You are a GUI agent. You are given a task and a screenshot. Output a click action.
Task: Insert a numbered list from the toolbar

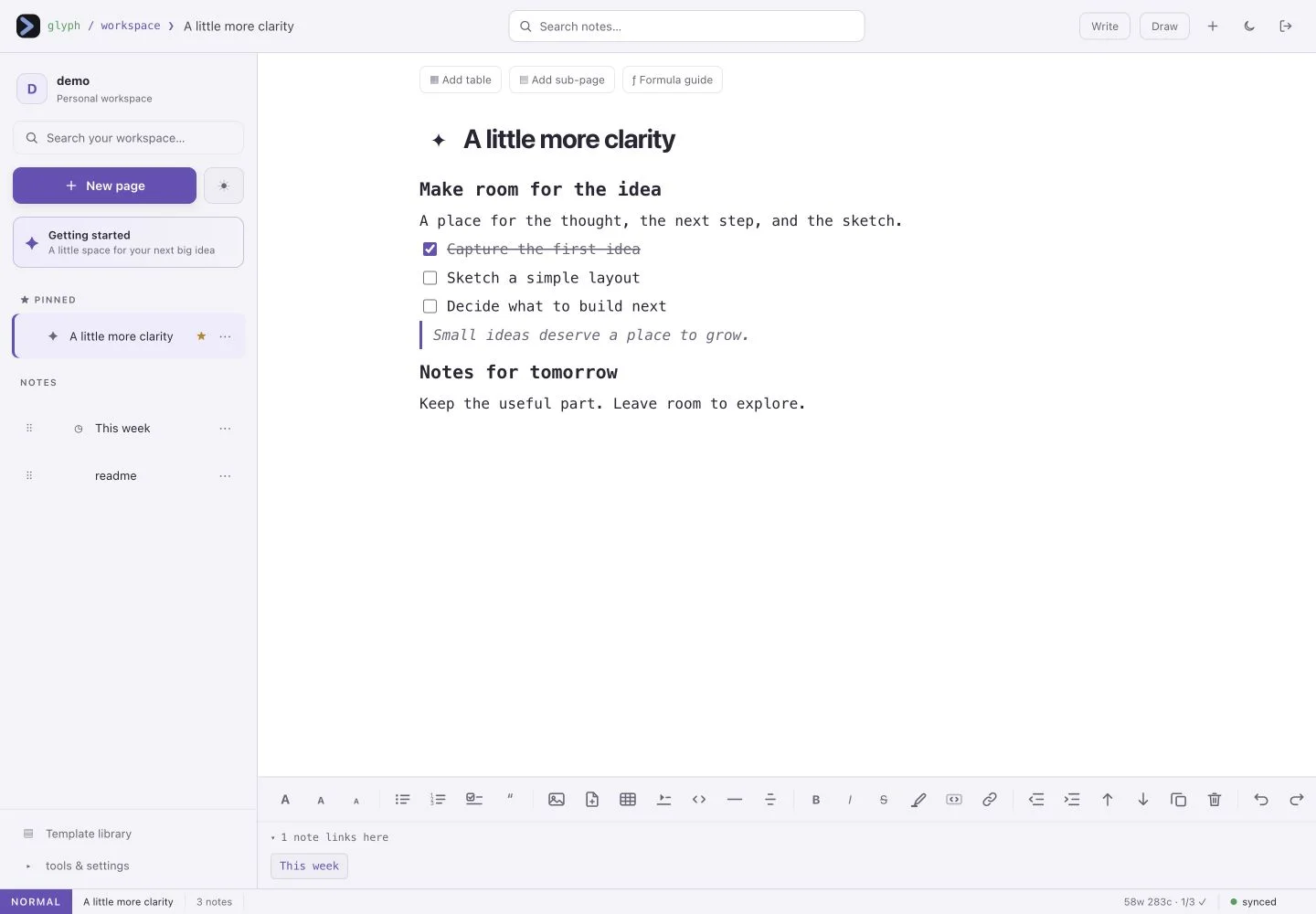(438, 800)
